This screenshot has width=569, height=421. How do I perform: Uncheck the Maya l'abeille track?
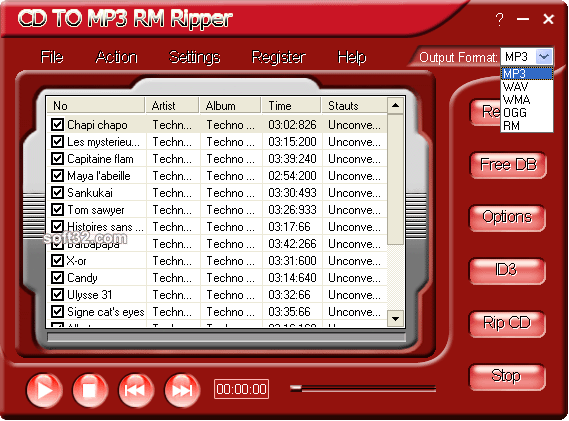pyautogui.click(x=57, y=176)
